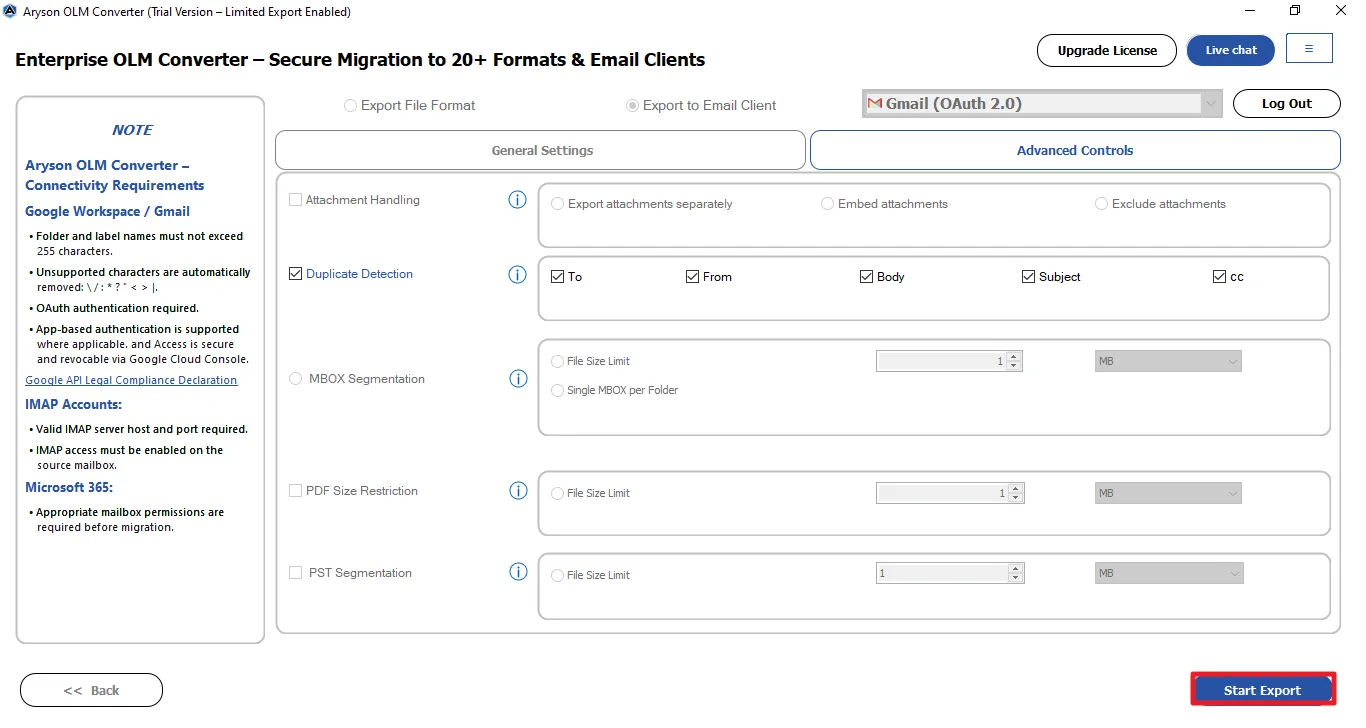
Task: Click the PST File Size Limit input field
Action: coord(941,574)
